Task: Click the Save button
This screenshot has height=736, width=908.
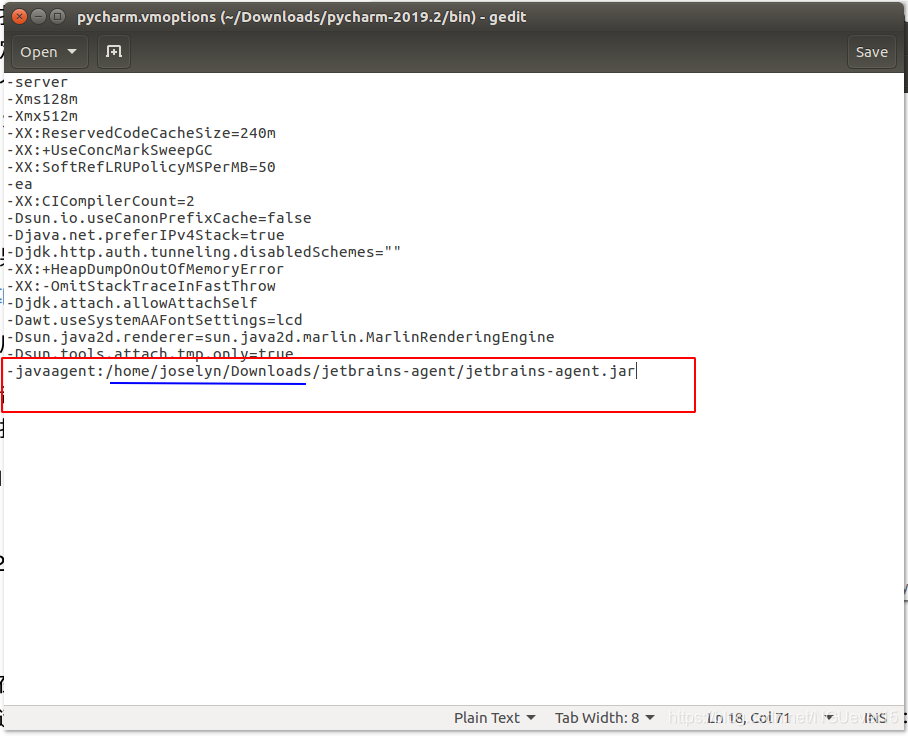Action: (872, 52)
